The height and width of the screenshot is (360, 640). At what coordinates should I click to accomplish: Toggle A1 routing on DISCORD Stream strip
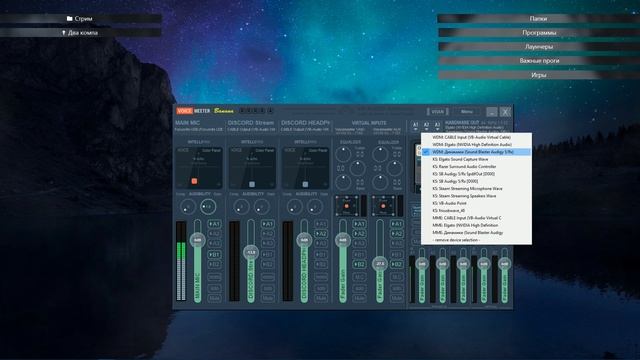click(x=268, y=224)
